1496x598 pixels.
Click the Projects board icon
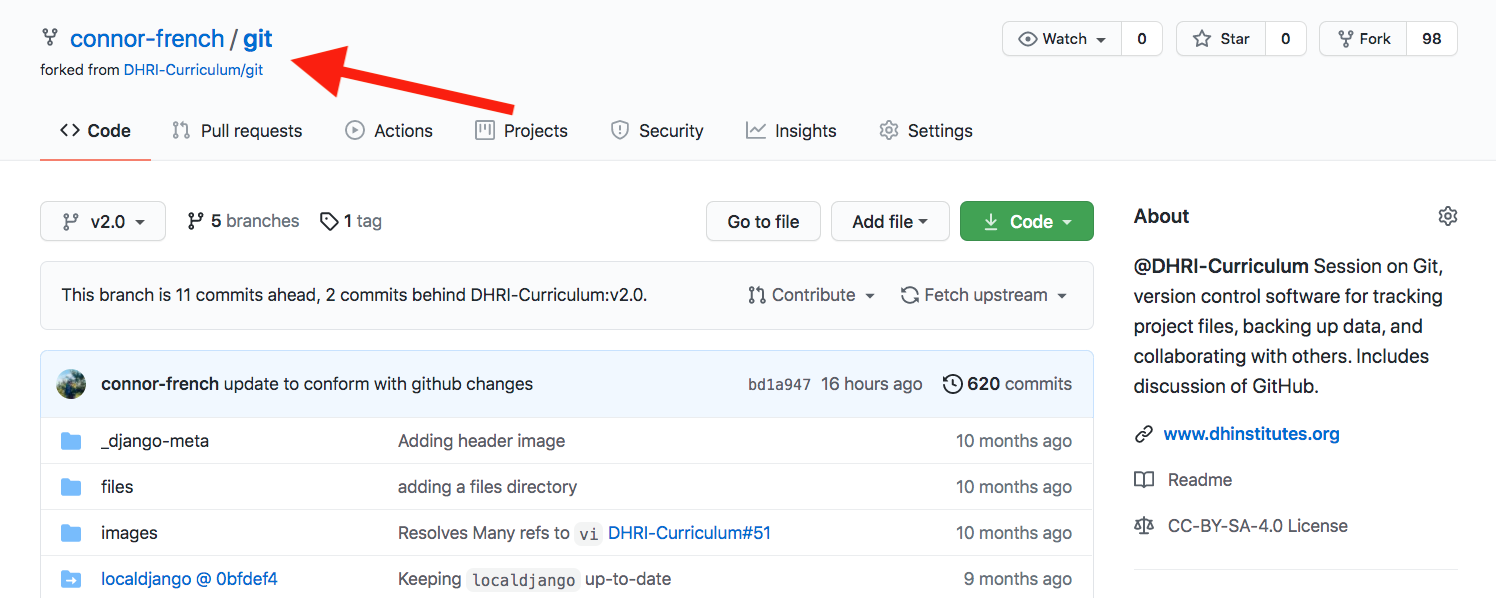tap(485, 130)
